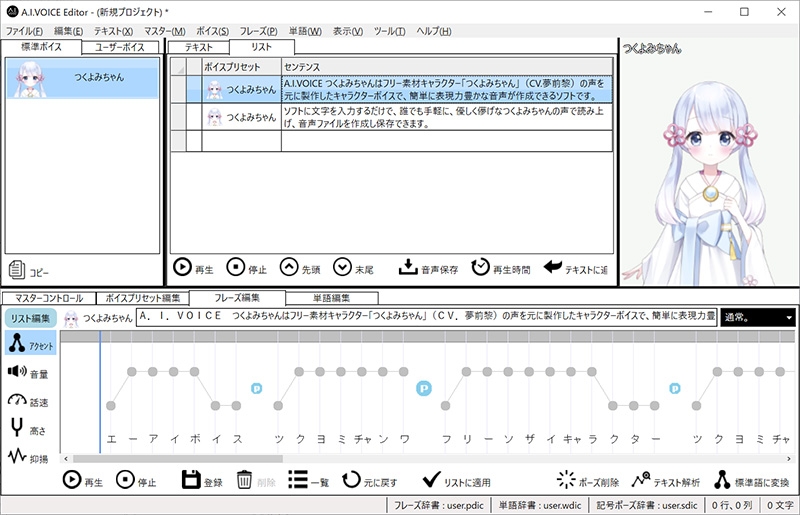The image size is (800, 515).
Task: Click the A.I.VOICE app logo in title bar
Action: point(12,11)
